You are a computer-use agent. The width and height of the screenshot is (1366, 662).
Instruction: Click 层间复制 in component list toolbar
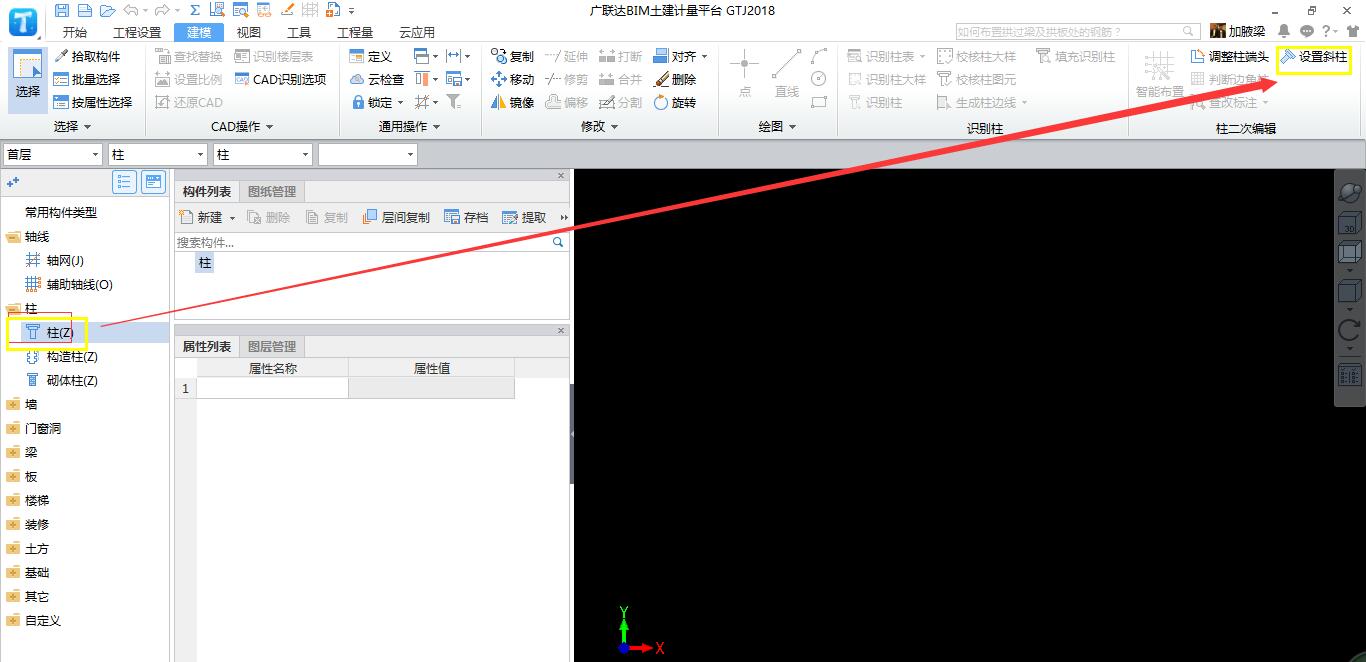396,217
